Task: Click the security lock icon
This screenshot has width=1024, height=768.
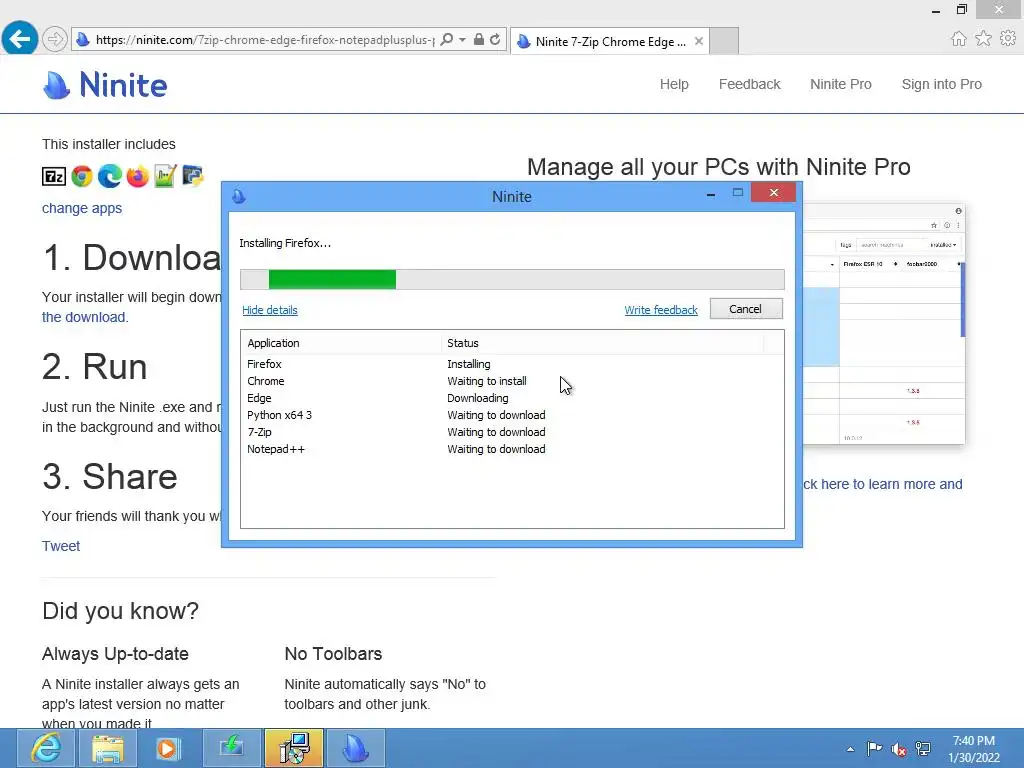Action: [479, 40]
